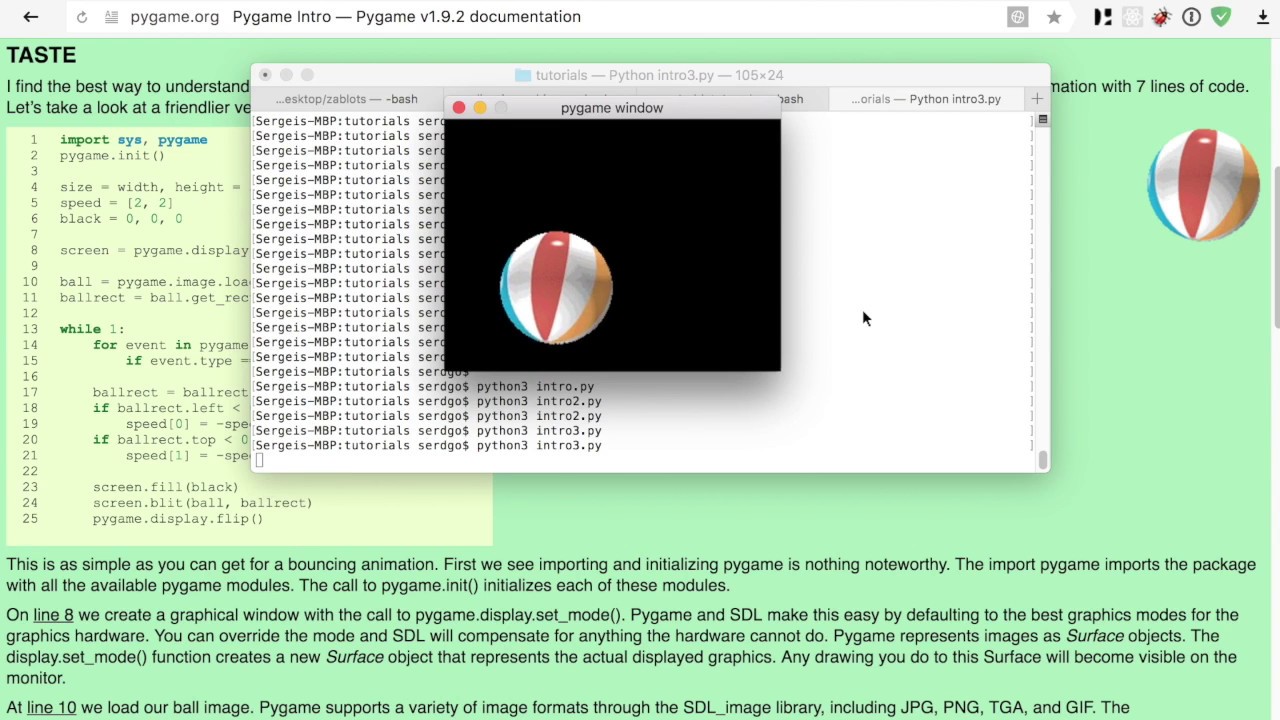Screen dimensions: 1280x720
Task: Click code line 'while 1:'
Action: point(92,329)
